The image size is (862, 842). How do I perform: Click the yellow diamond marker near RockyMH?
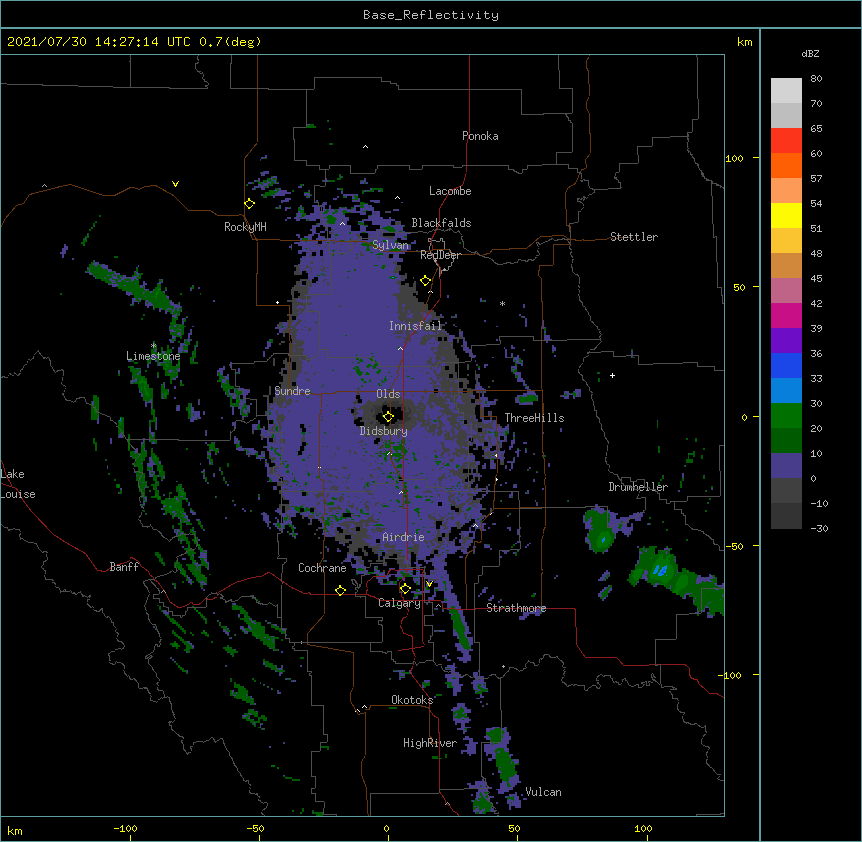click(x=250, y=204)
